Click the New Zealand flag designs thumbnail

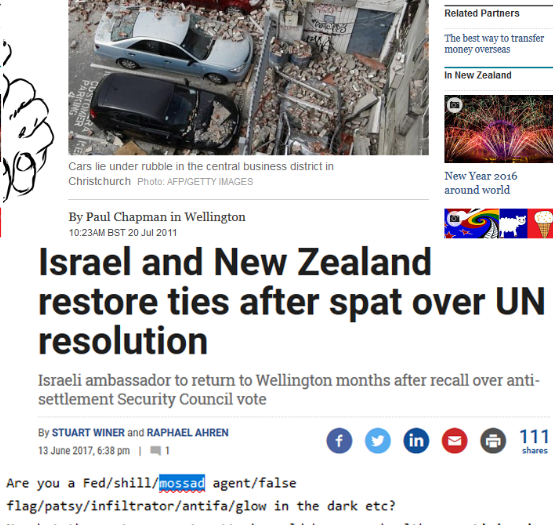coord(498,223)
